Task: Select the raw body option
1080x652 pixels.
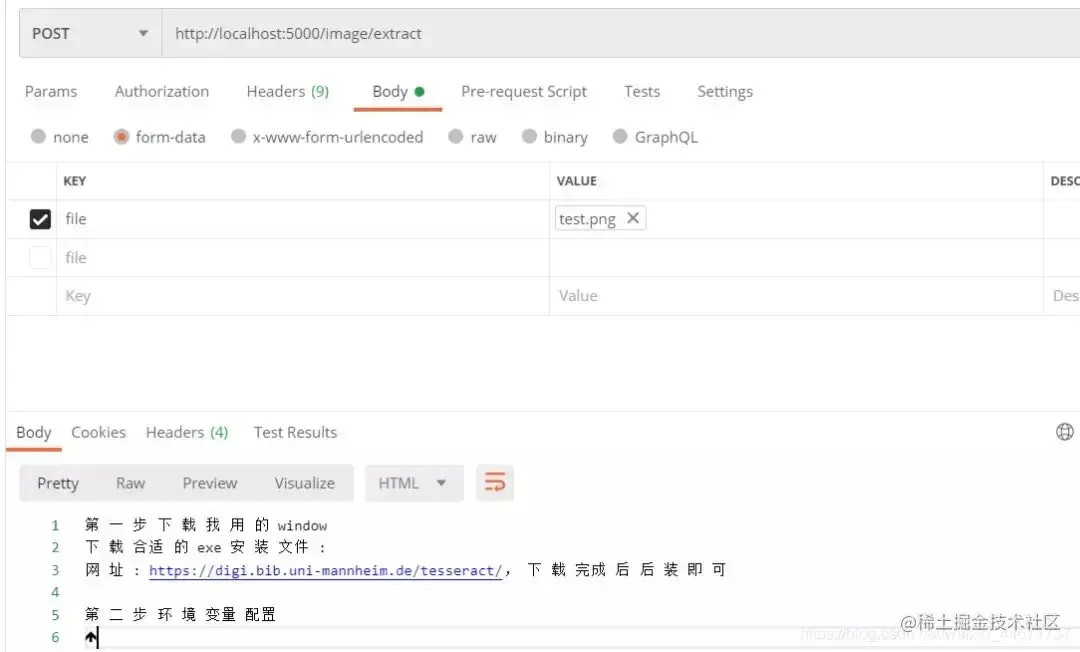Action: coord(455,136)
